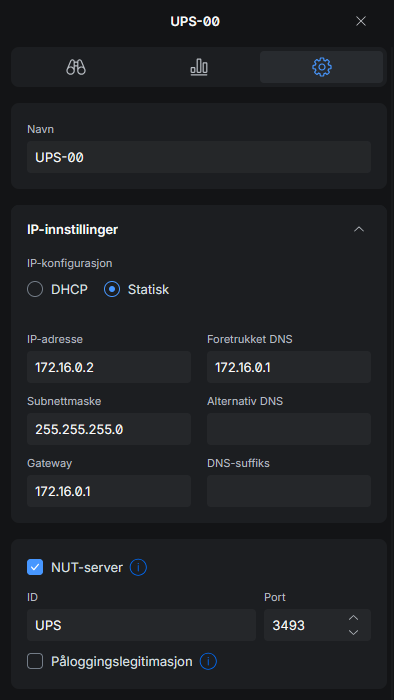This screenshot has height=700, width=394.
Task: Select the Statisk radio option
Action: pos(112,289)
